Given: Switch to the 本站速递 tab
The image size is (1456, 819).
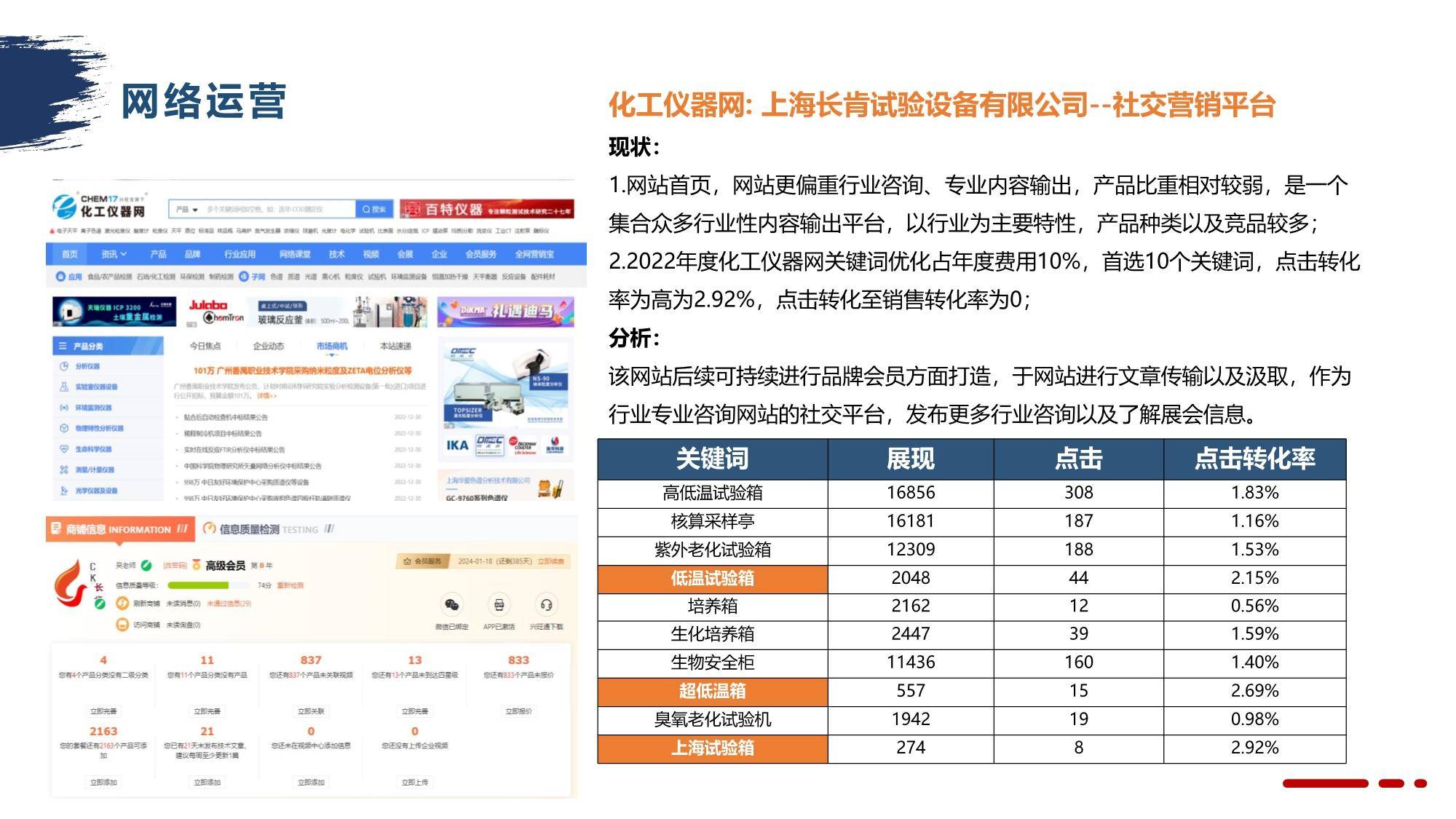Looking at the screenshot, I should (395, 346).
